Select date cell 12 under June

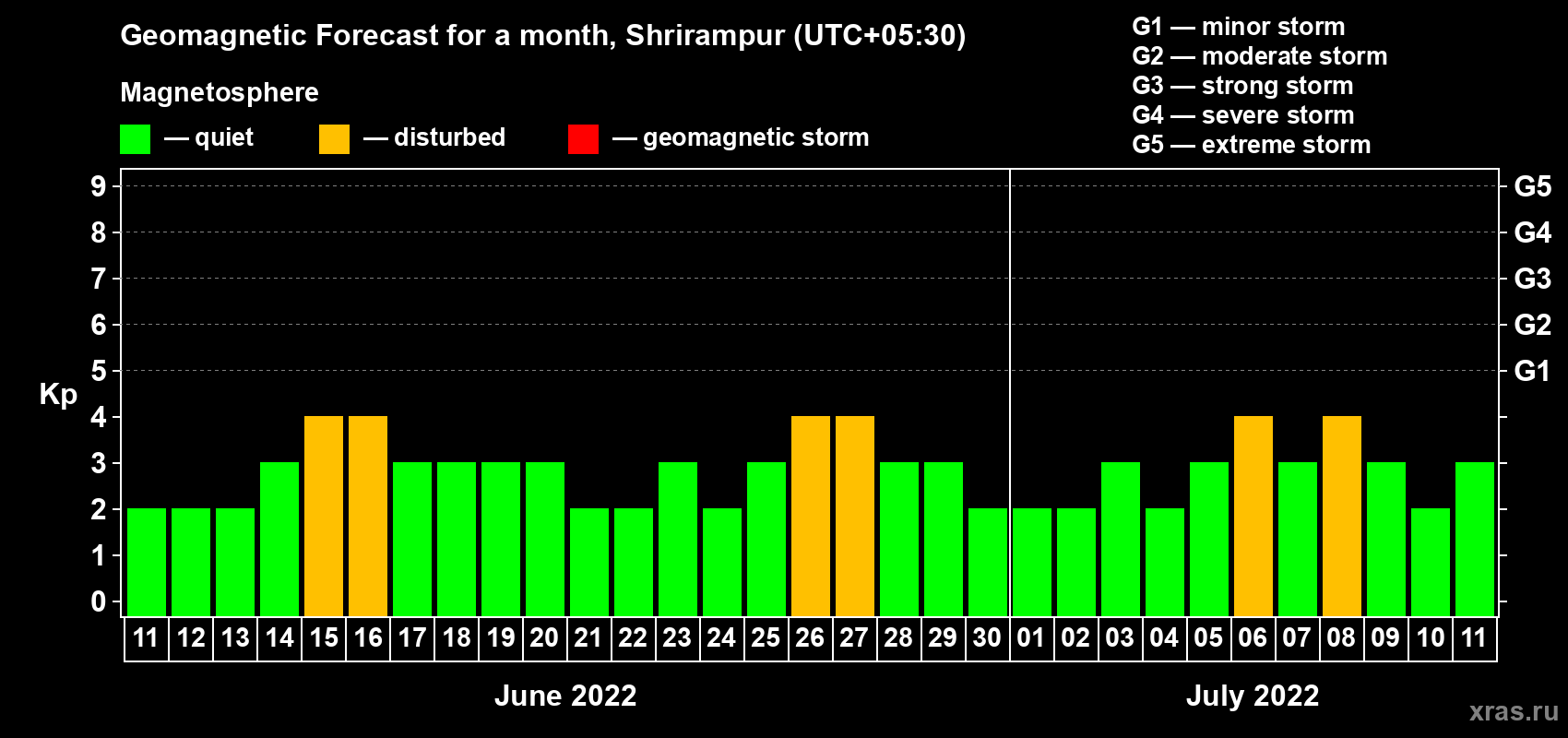(x=191, y=638)
